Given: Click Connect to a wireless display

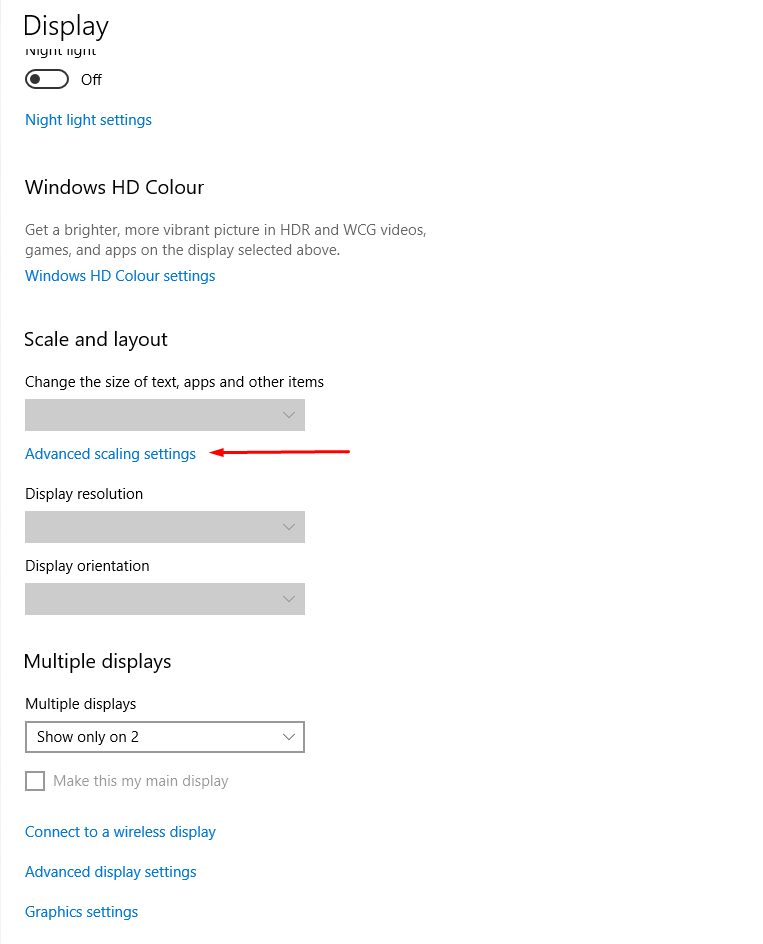Looking at the screenshot, I should [x=120, y=831].
